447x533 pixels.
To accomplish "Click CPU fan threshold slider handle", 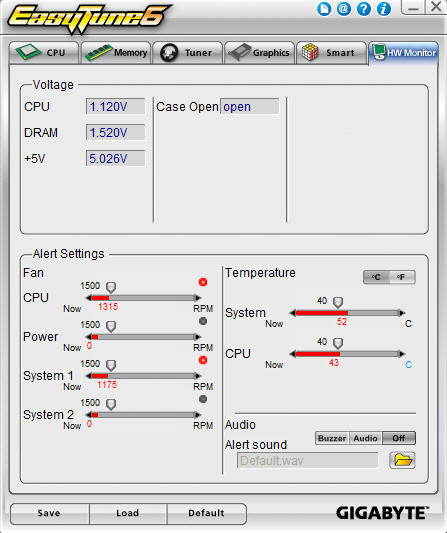I will (x=111, y=288).
